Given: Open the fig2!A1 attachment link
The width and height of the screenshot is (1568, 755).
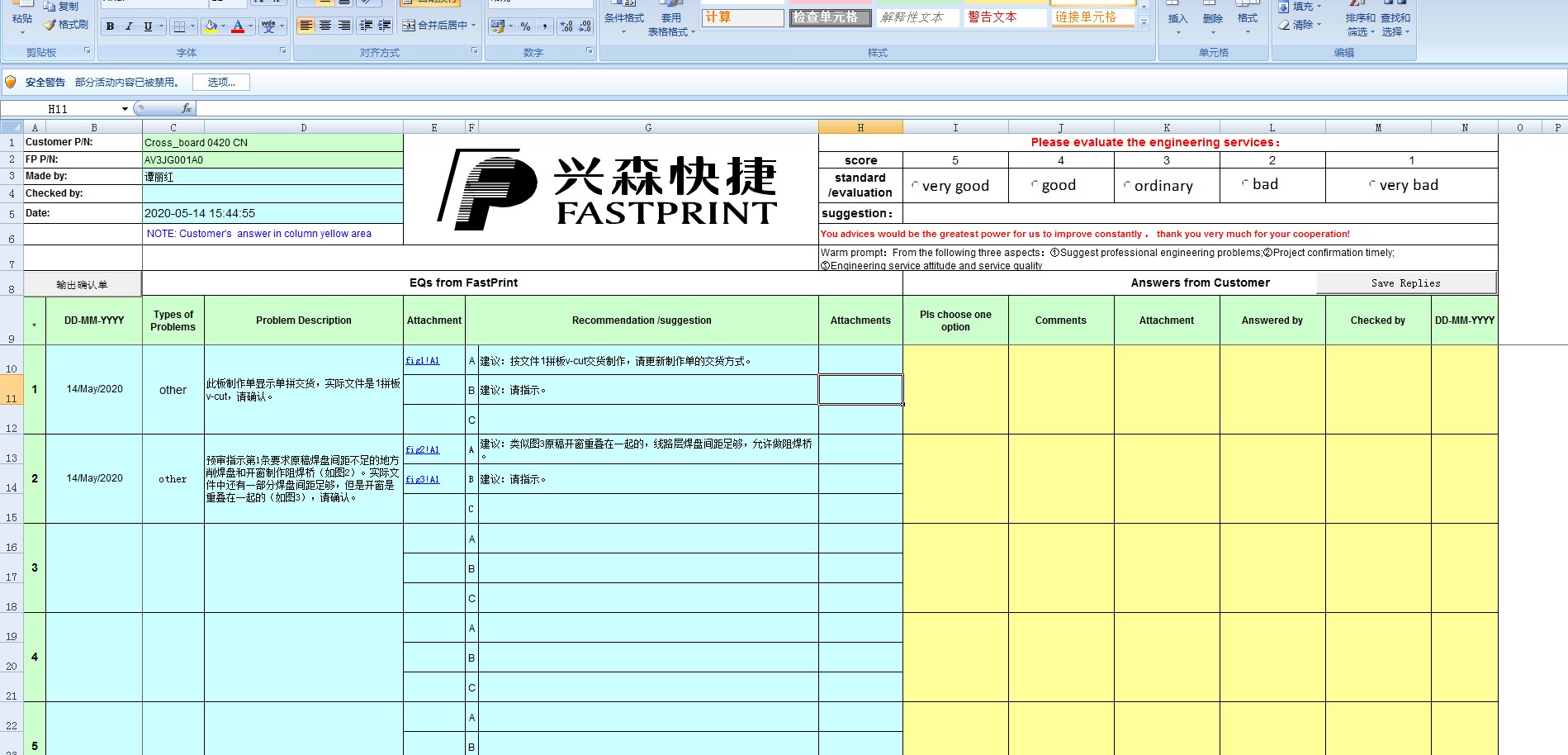Looking at the screenshot, I should tap(422, 449).
